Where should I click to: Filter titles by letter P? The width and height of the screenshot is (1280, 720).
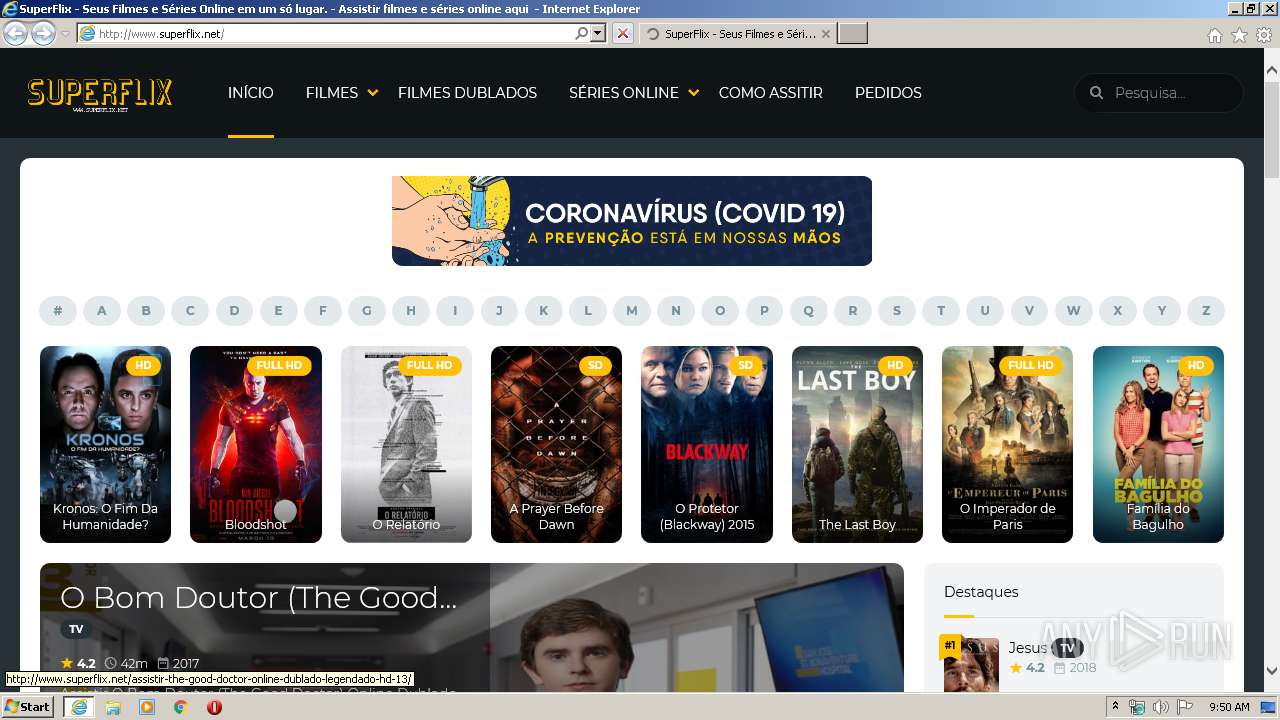(x=764, y=311)
